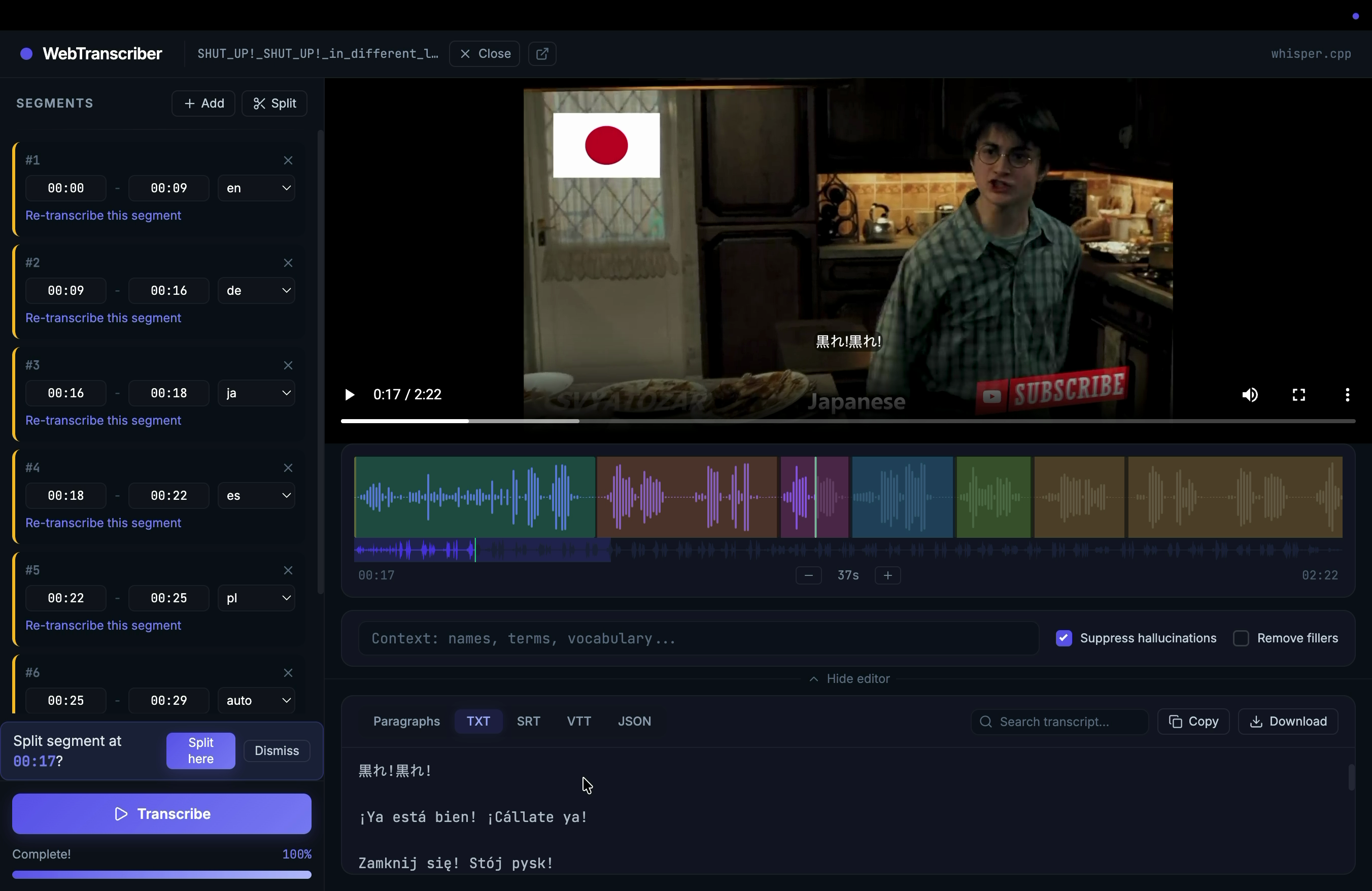The height and width of the screenshot is (891, 1372).
Task: Open the video in an external tab
Action: (541, 54)
